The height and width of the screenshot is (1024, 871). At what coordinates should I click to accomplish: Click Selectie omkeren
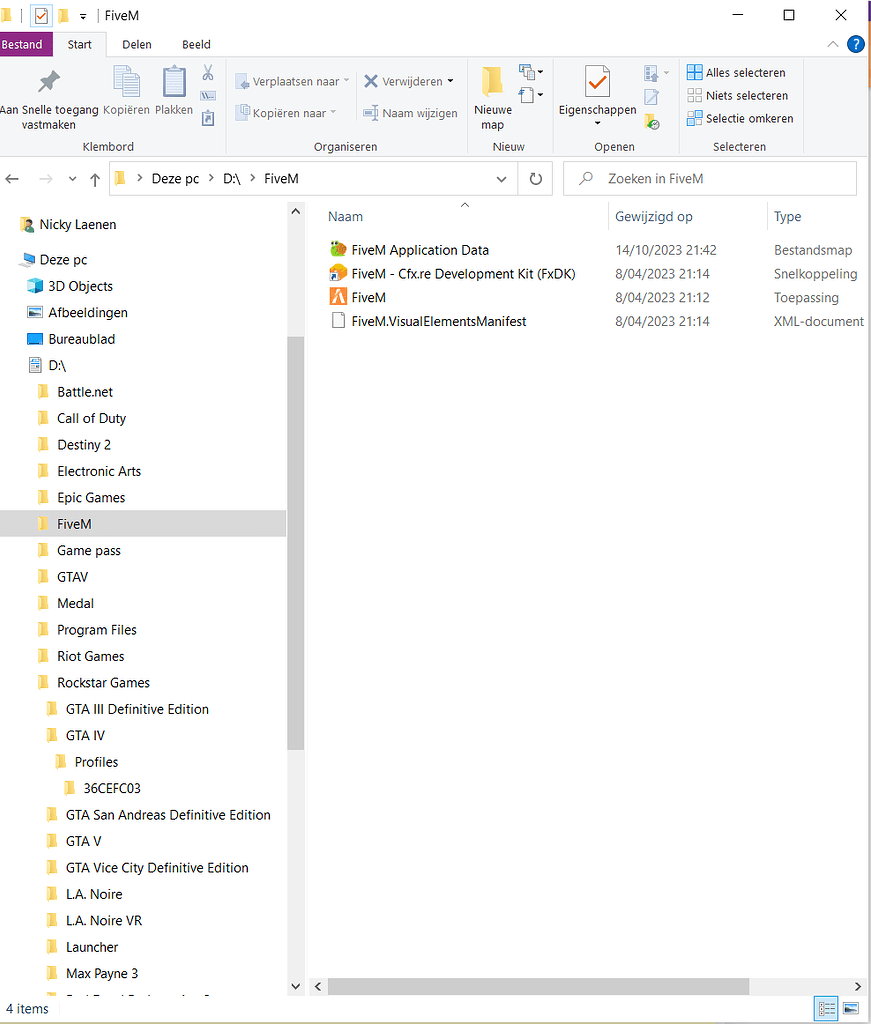(x=740, y=118)
